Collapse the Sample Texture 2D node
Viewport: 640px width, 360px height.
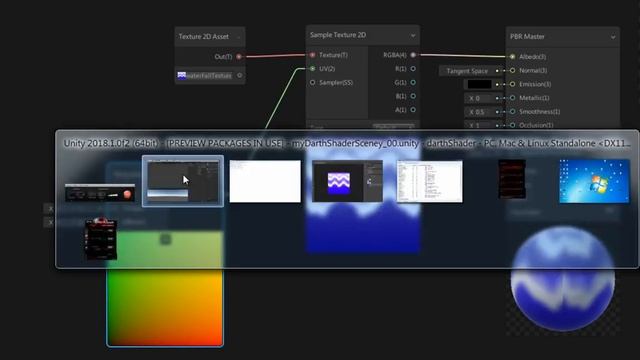[413, 36]
